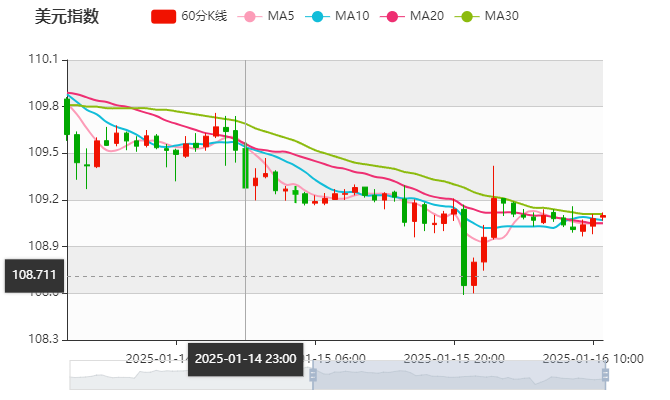Screen dimensions: 670x400
Task: Click the MA10 legend text label
Action: pos(352,16)
